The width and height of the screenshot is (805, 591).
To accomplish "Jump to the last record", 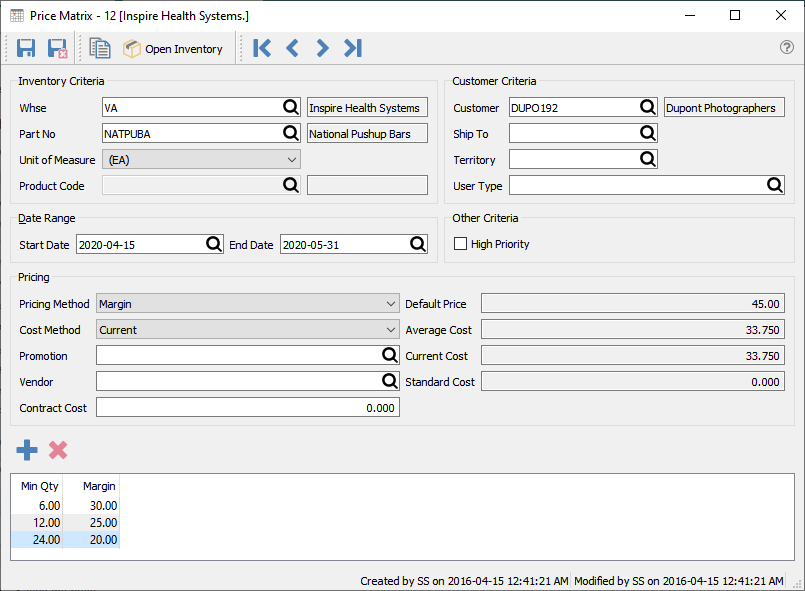I will tap(352, 48).
